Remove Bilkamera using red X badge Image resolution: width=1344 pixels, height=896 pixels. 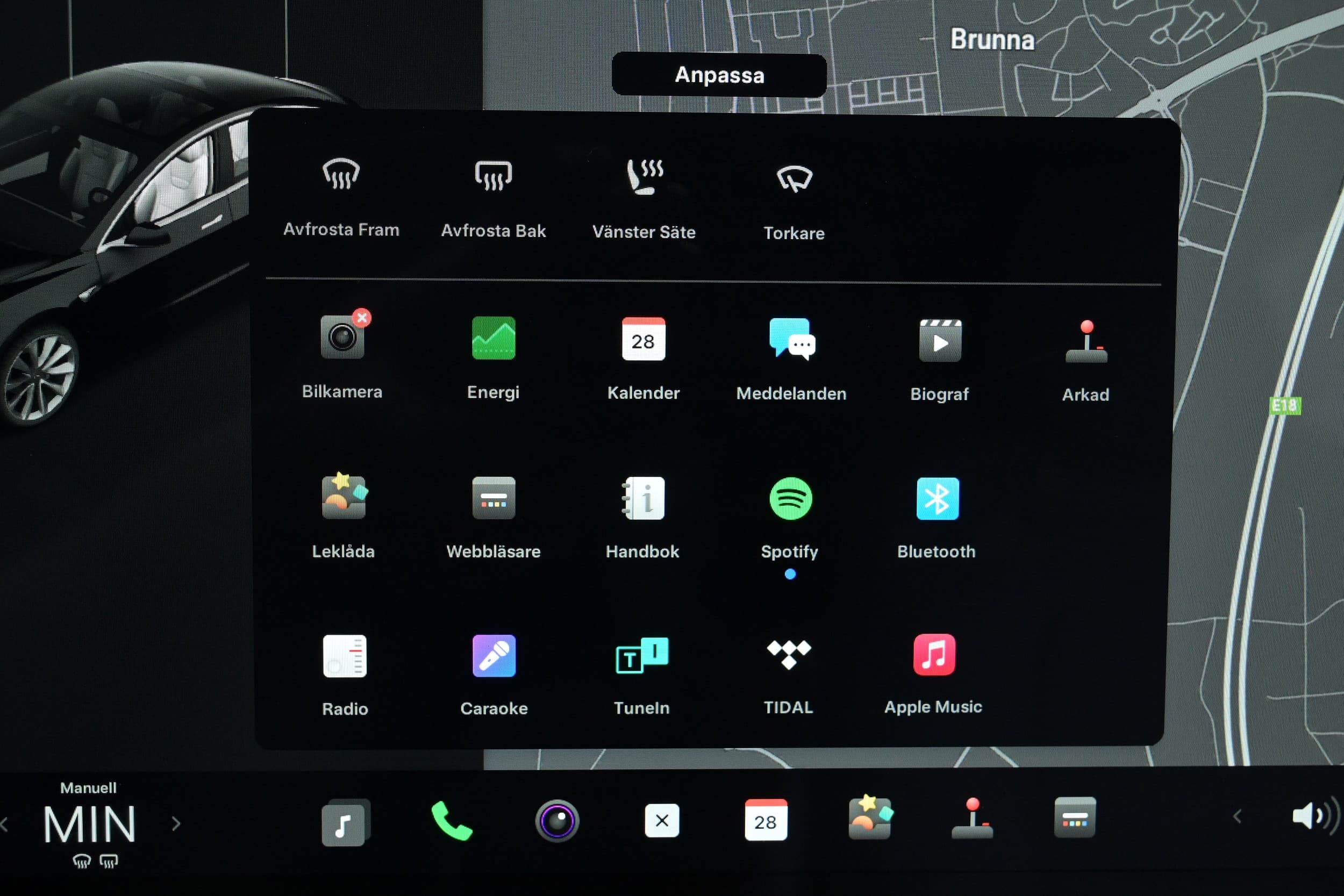[x=362, y=317]
